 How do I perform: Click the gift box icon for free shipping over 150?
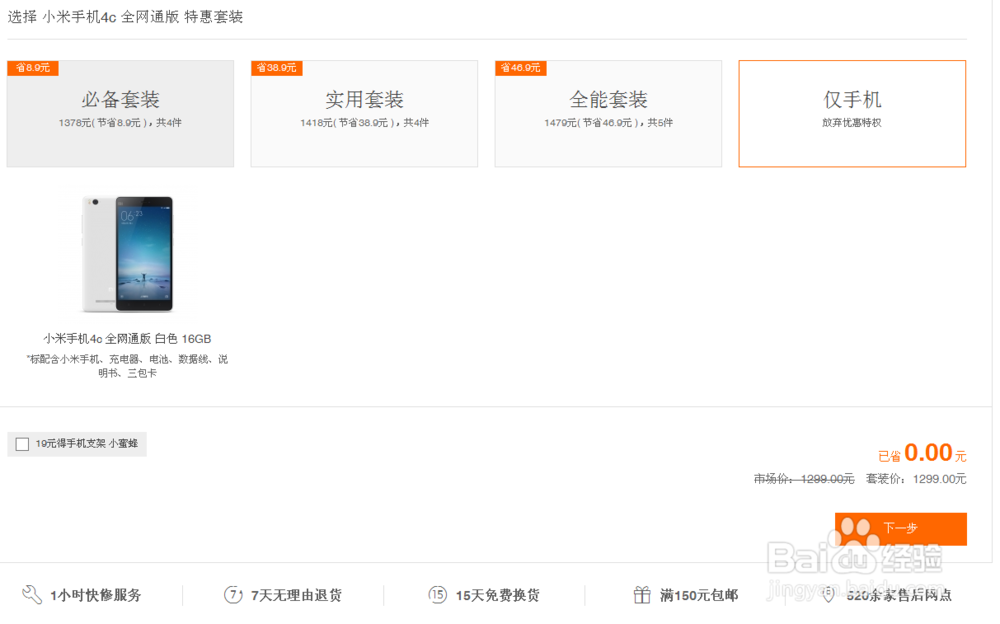click(x=641, y=595)
